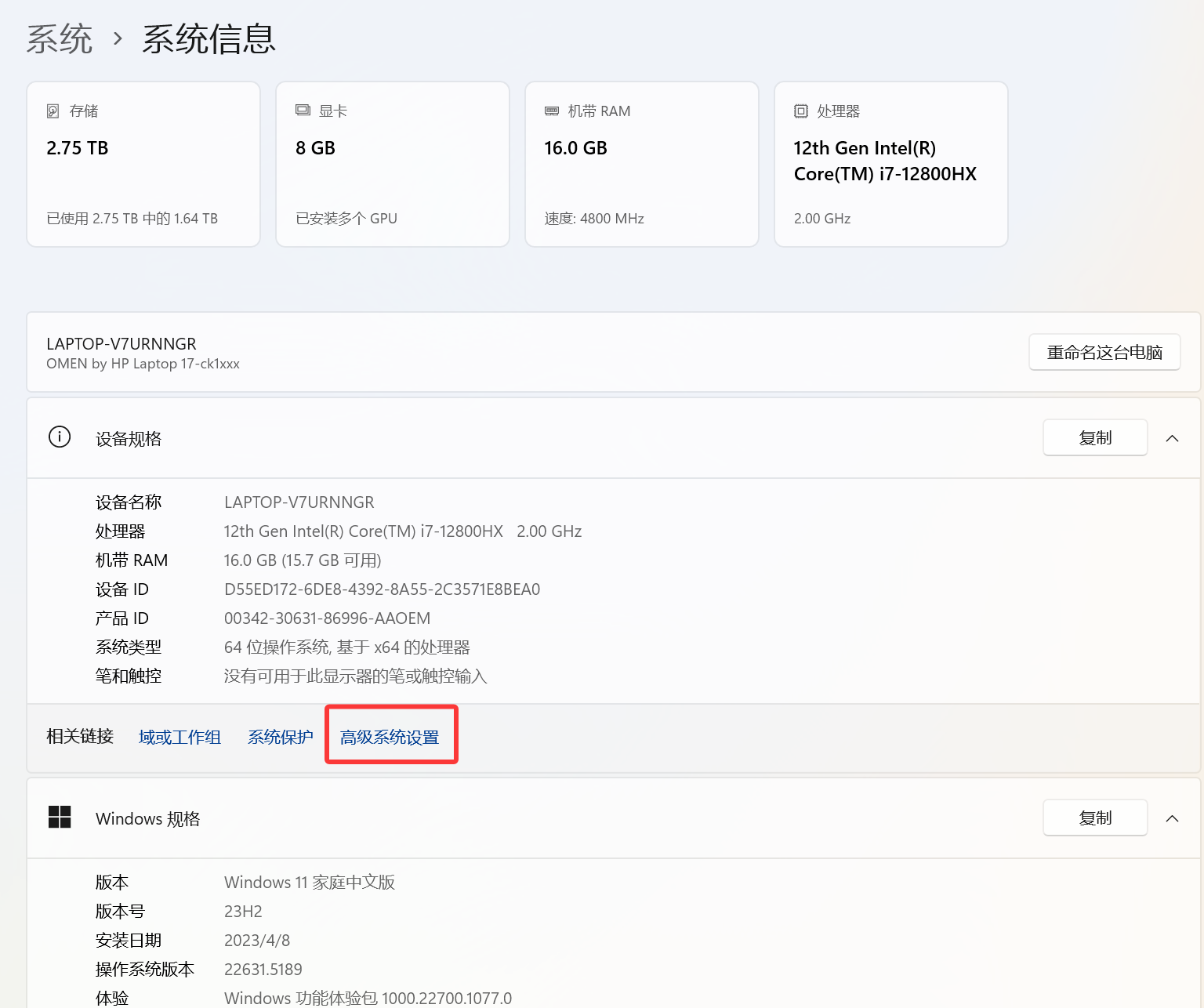Select LAPTOP-V7URNNGR computer name heading
The height and width of the screenshot is (1008, 1204).
[x=121, y=344]
